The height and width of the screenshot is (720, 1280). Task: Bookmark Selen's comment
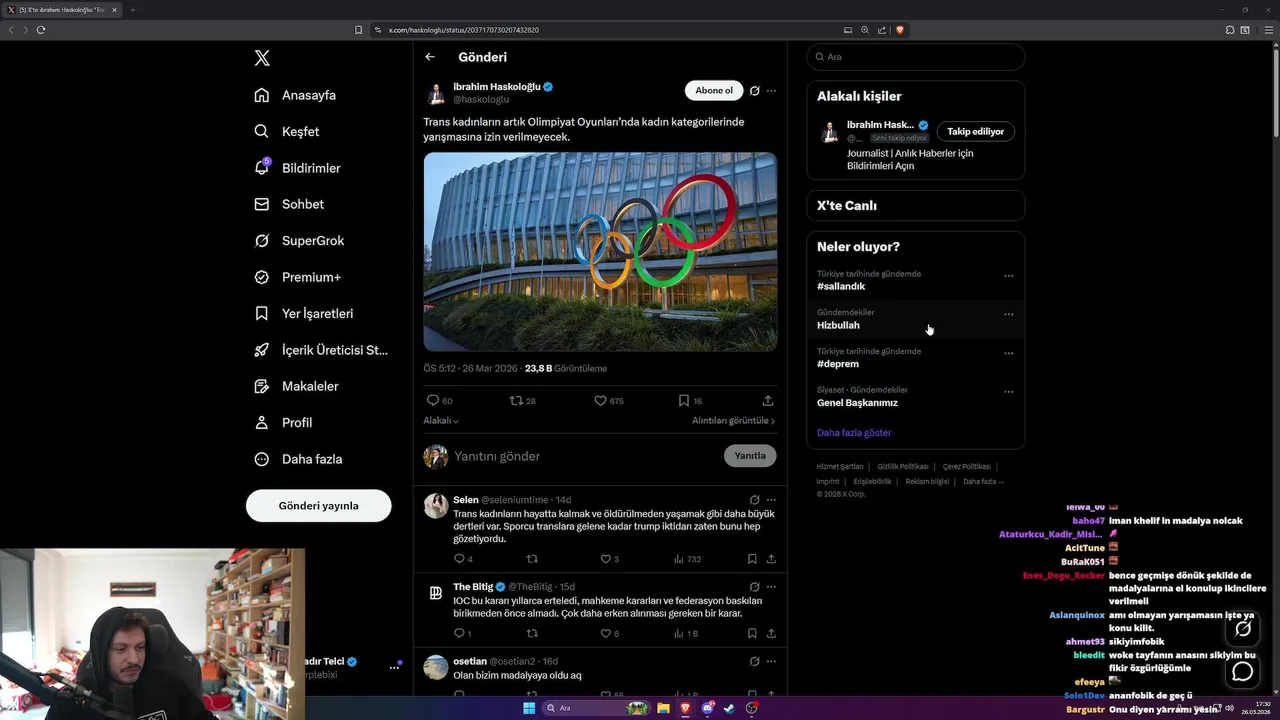point(752,559)
